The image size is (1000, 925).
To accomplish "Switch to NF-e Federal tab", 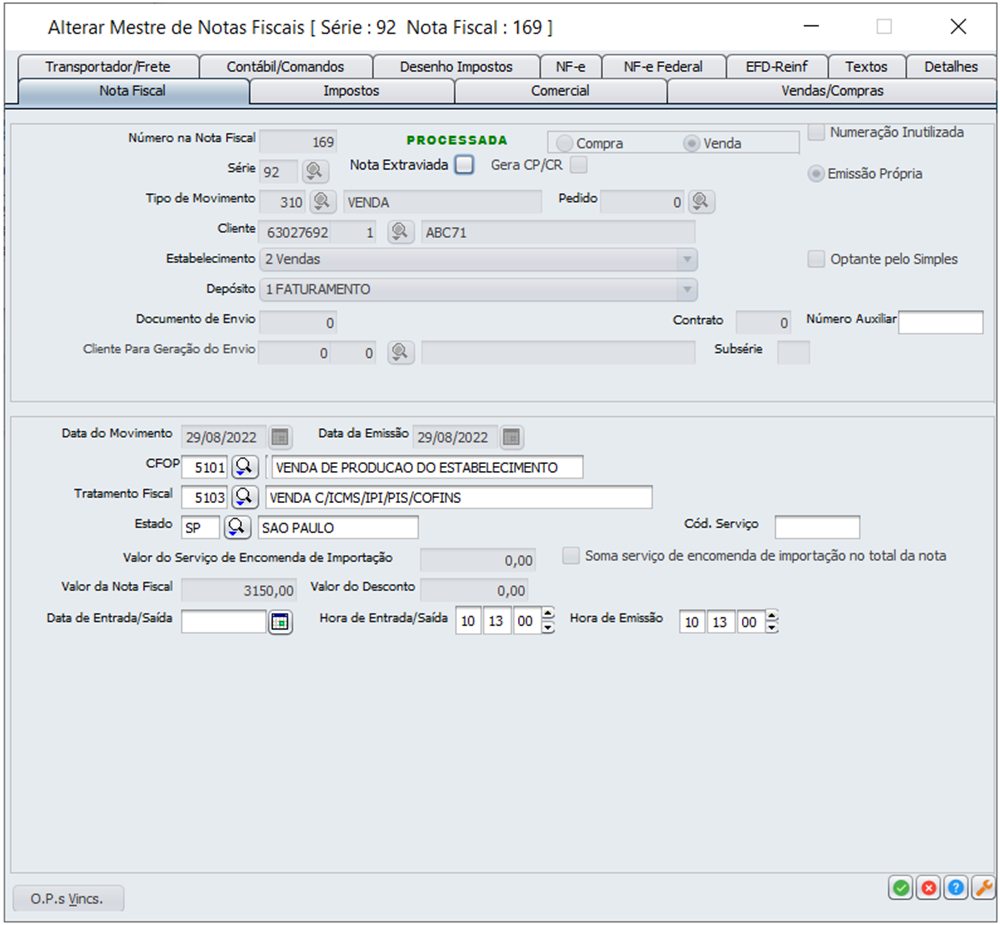I will coord(663,66).
